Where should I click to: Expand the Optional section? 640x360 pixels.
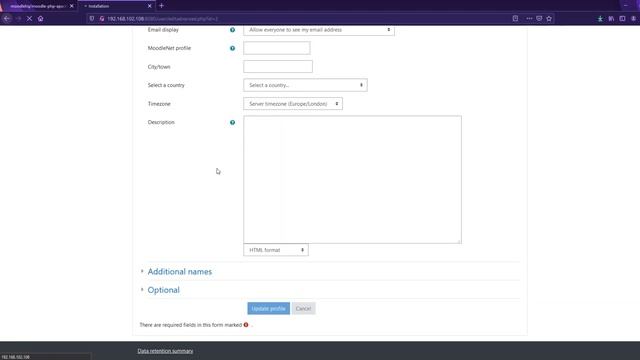click(x=163, y=290)
